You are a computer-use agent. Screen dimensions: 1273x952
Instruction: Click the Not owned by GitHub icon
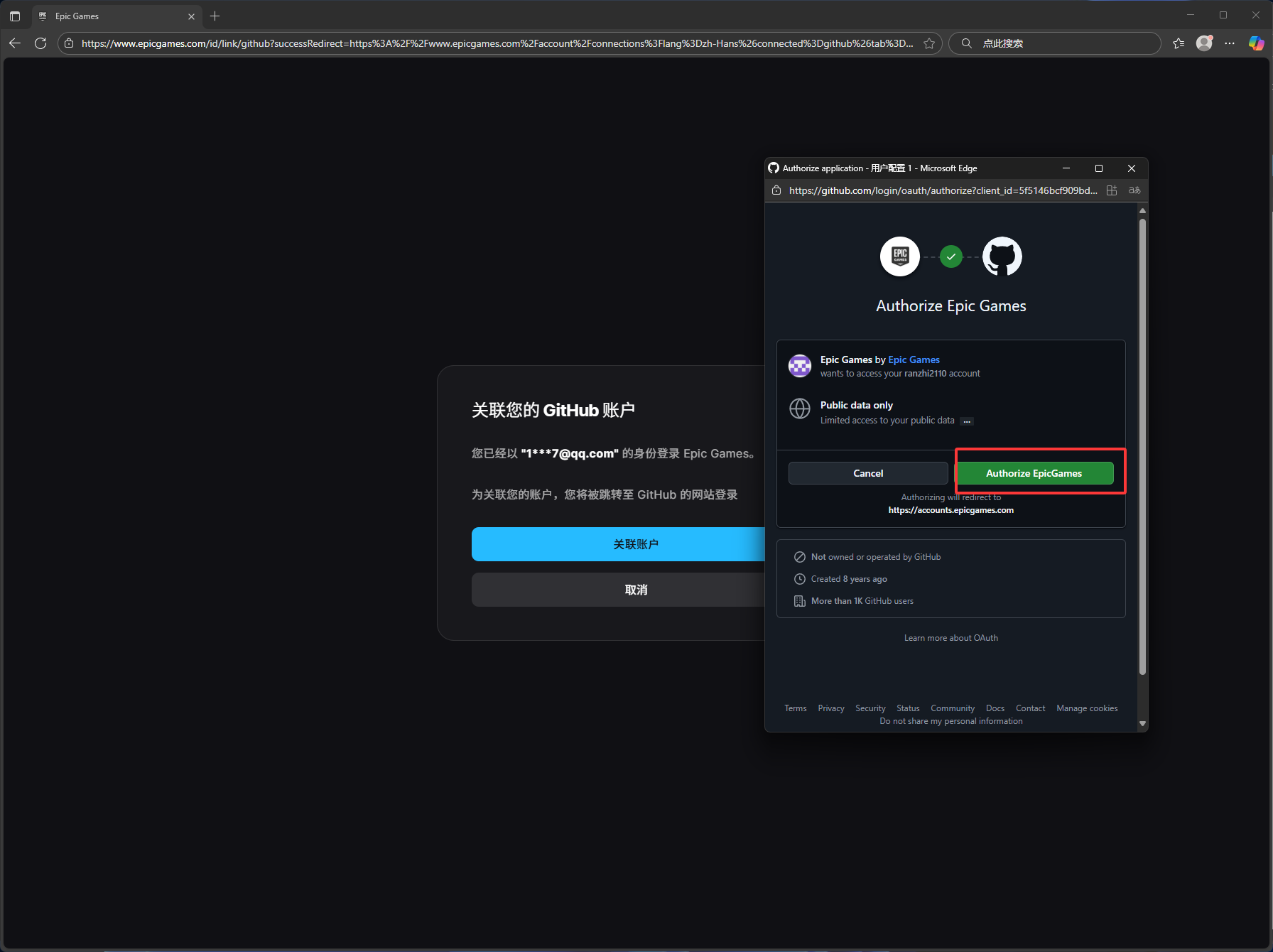click(800, 557)
